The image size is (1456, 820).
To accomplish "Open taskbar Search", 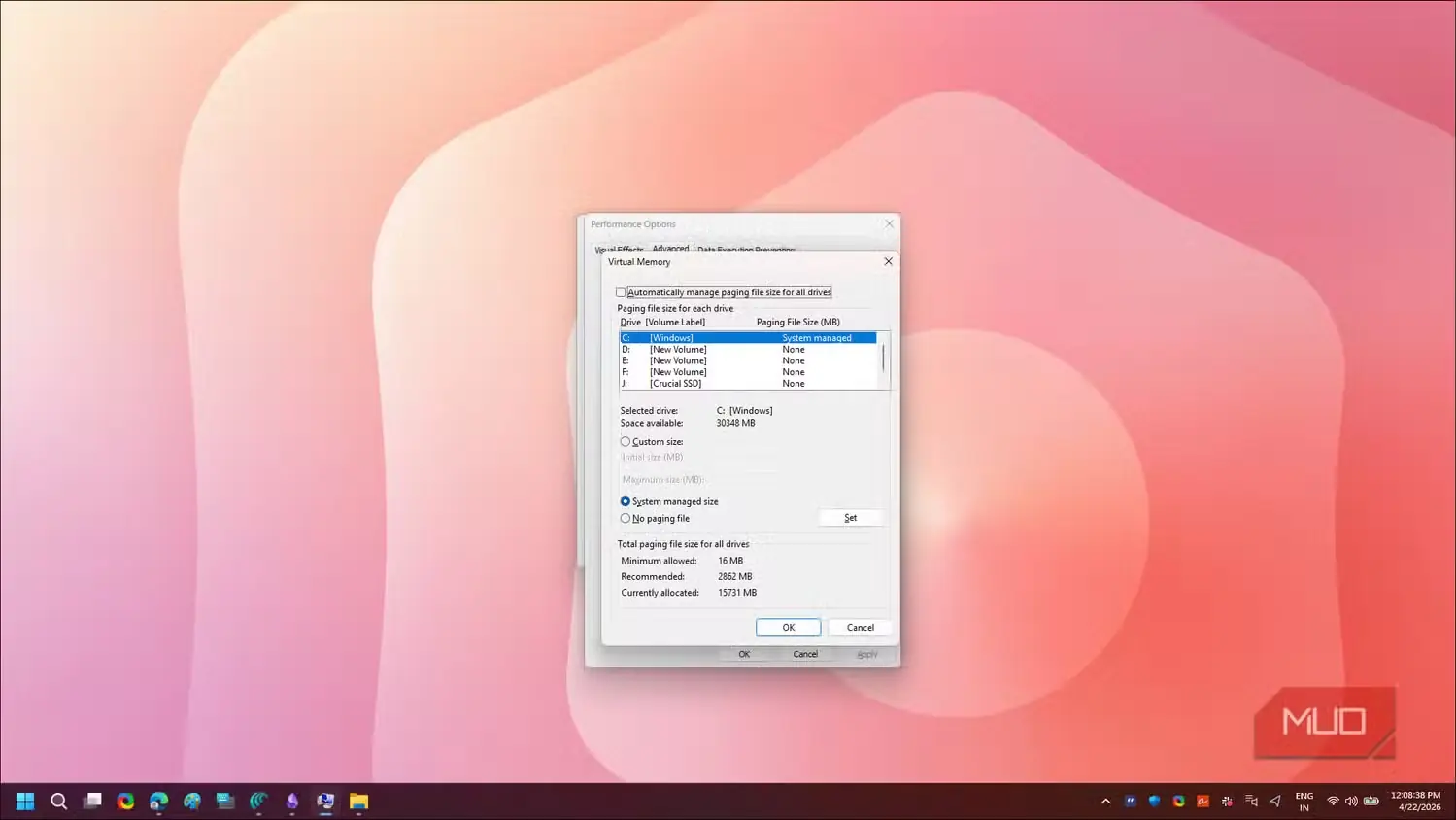I will click(x=58, y=801).
